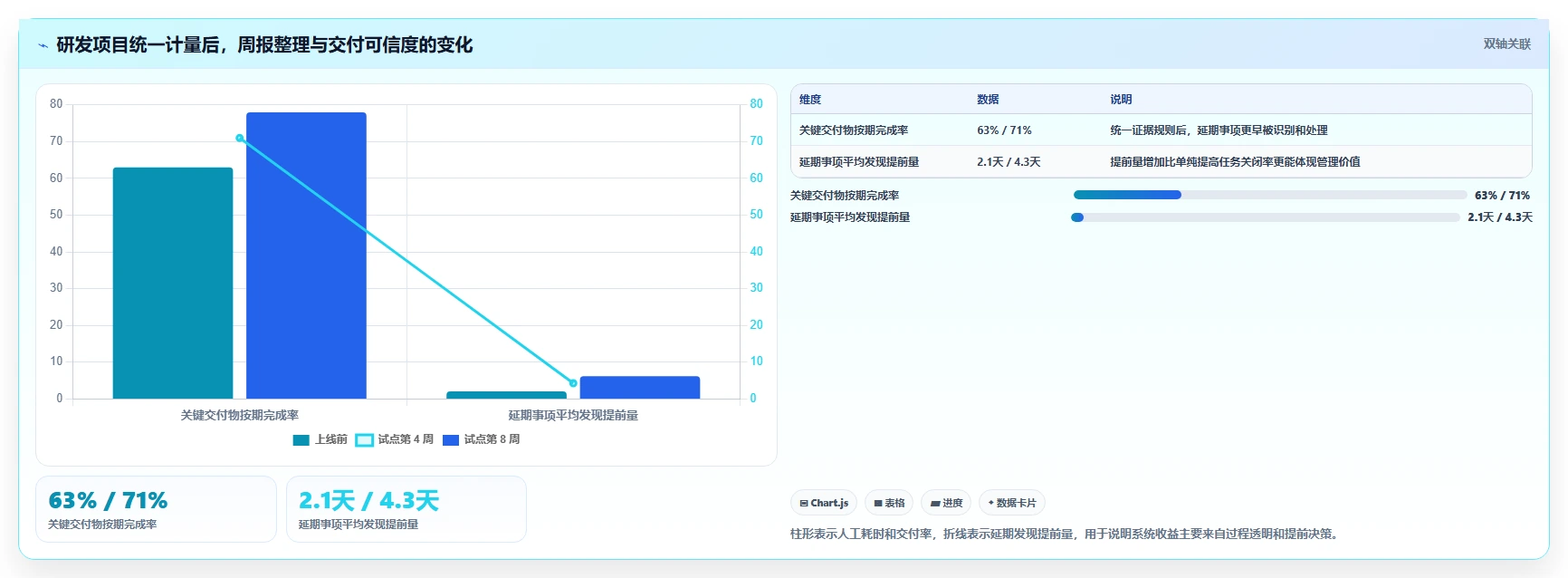
Task: Click the 63% / 71% progress value label
Action: pos(1502,196)
